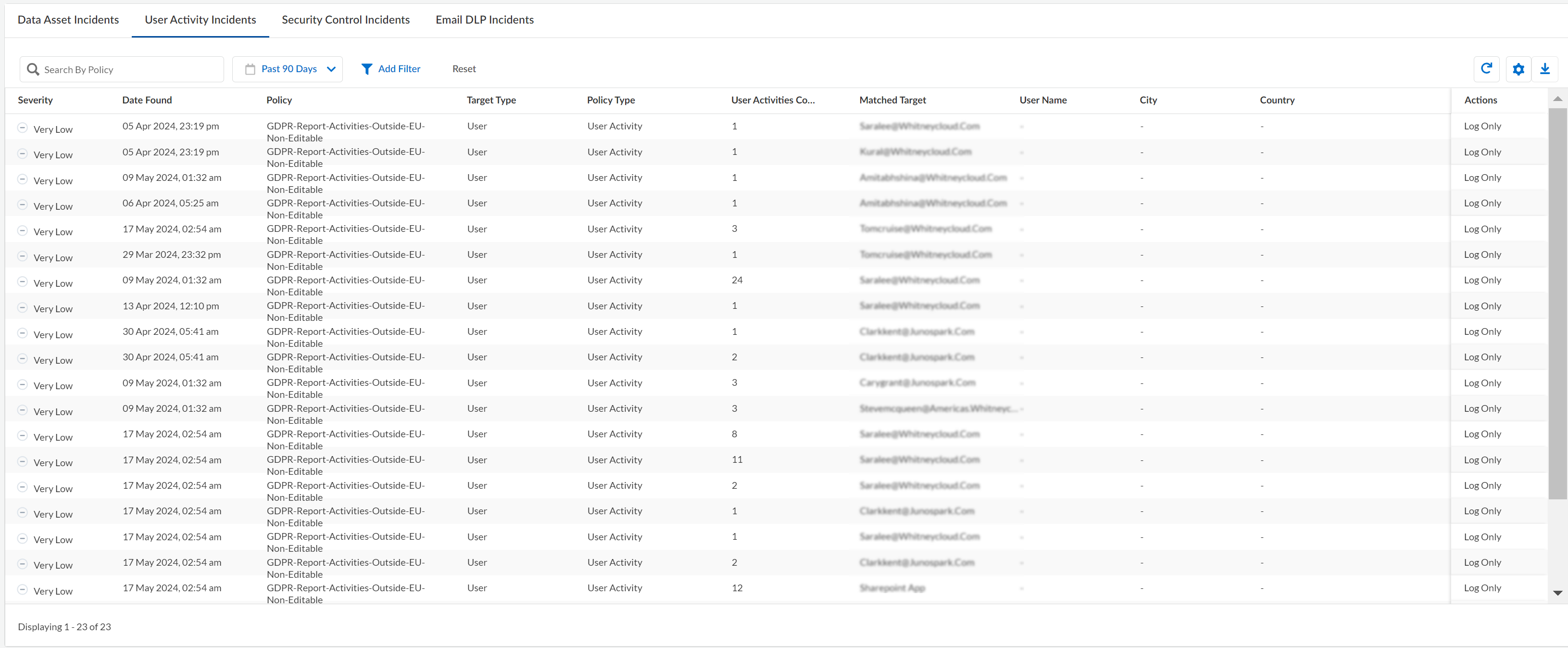Click scrollbar up arrow of the table
Screen dimensions: 1568x648
tap(1557, 99)
